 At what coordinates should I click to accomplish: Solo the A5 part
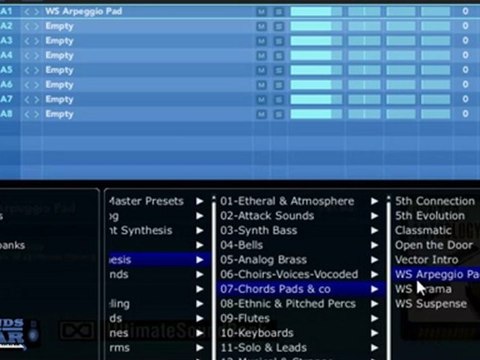pos(279,70)
